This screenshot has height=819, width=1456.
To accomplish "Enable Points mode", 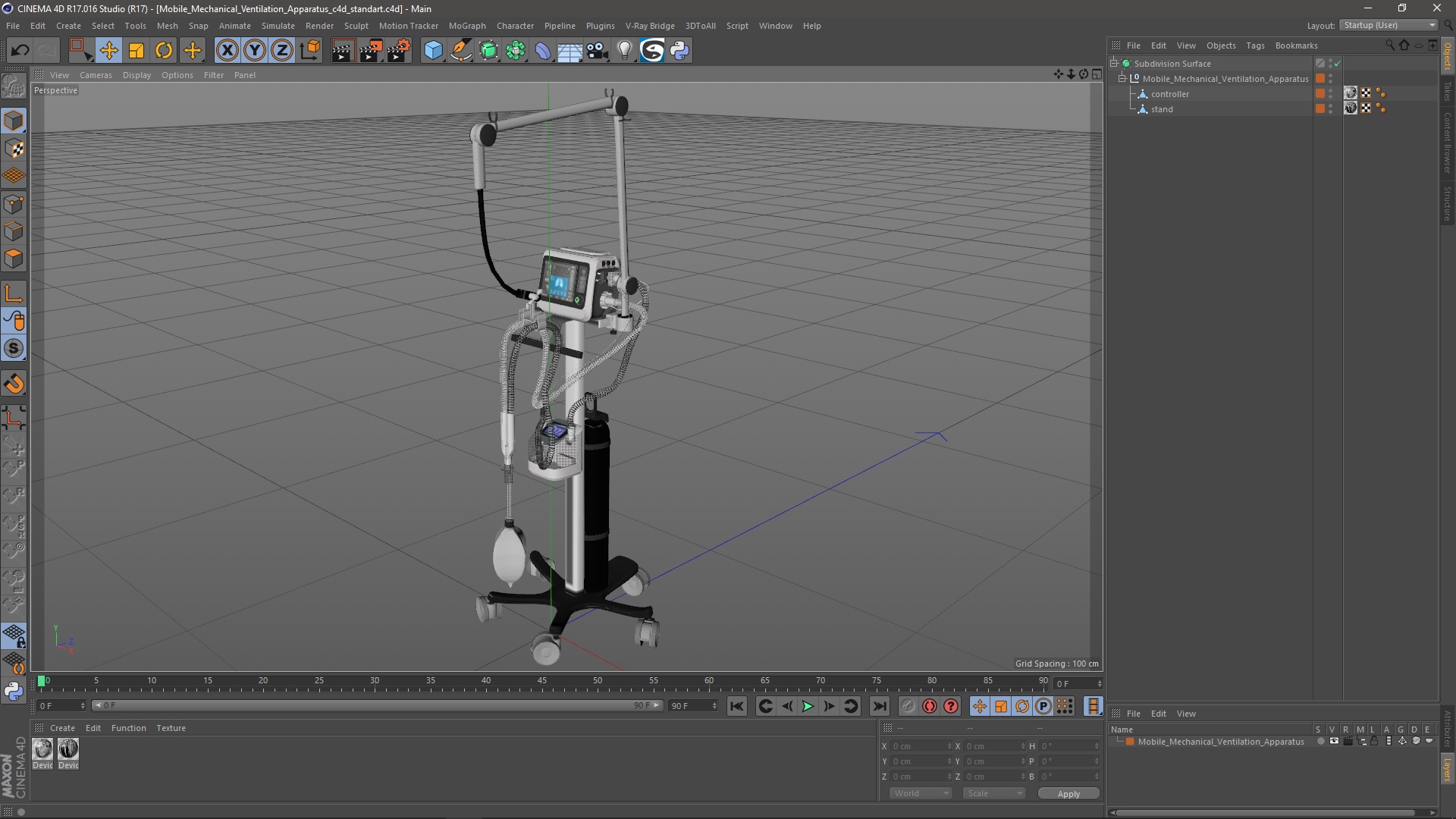I will pyautogui.click(x=14, y=204).
